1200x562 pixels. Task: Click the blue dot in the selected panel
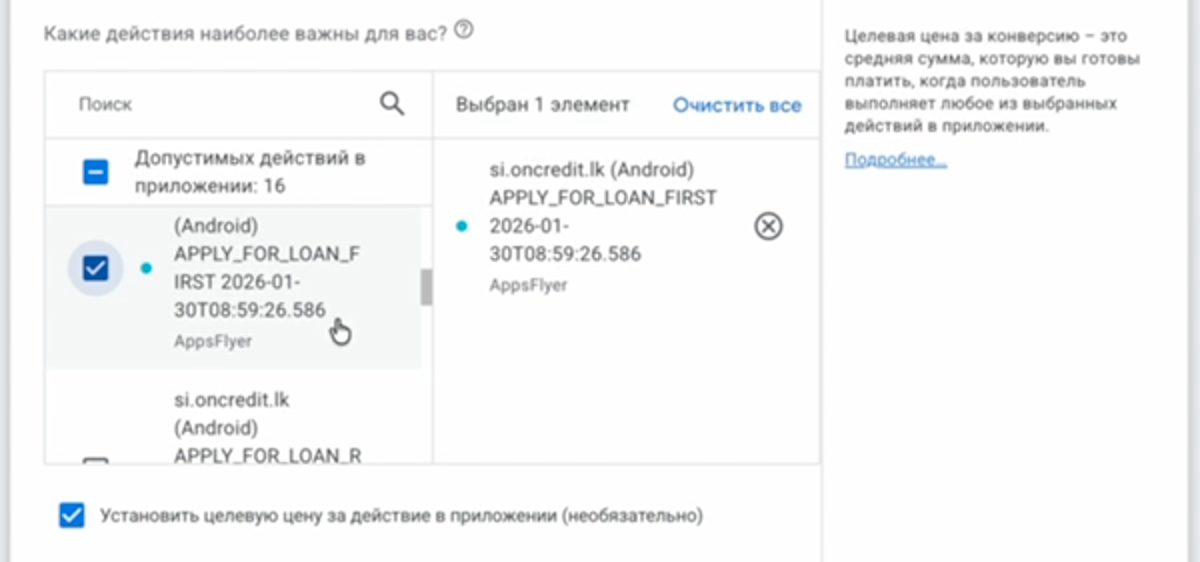(x=461, y=226)
